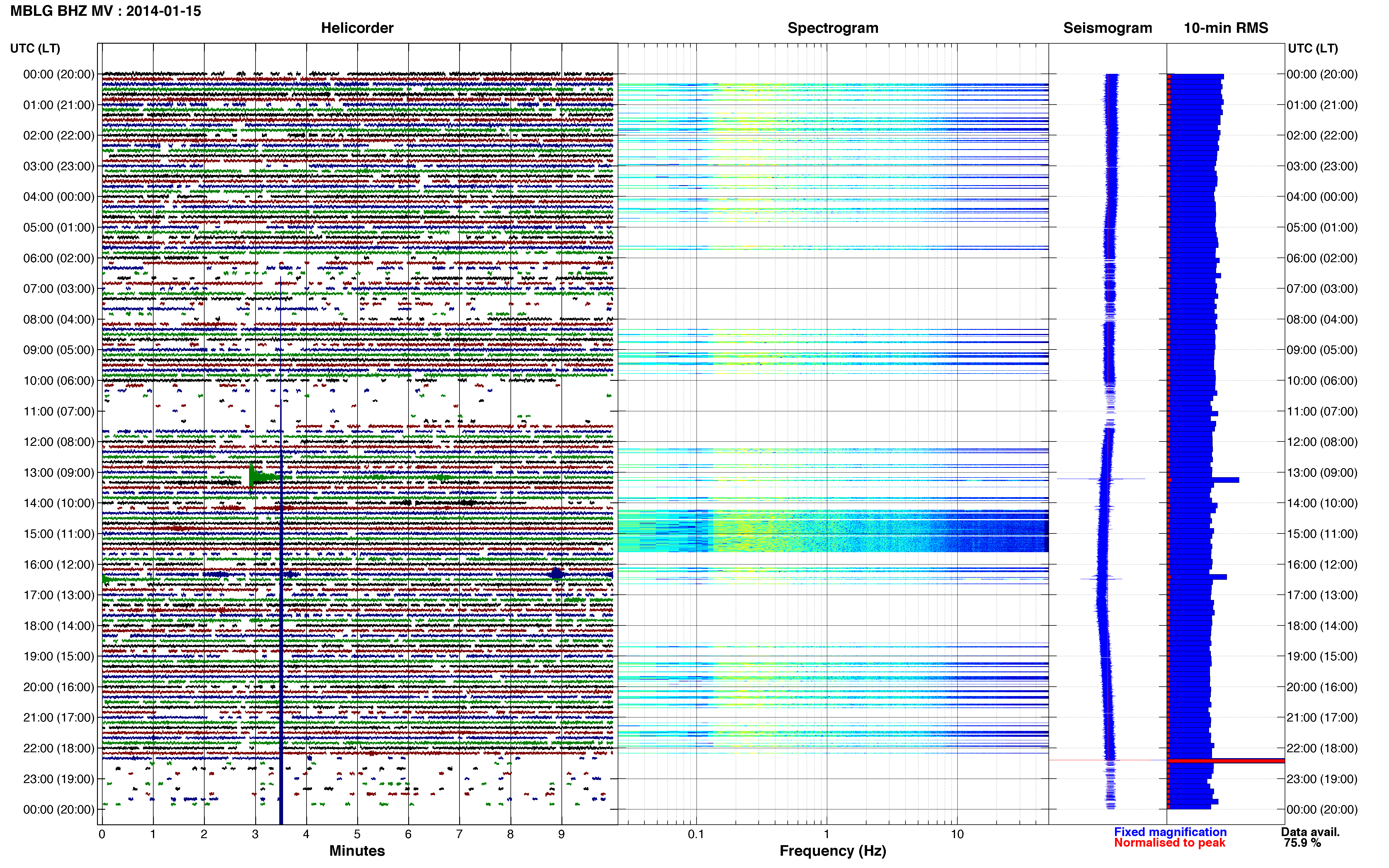Click the 'Data avail.' label
The height and width of the screenshot is (868, 1389).
1310,832
